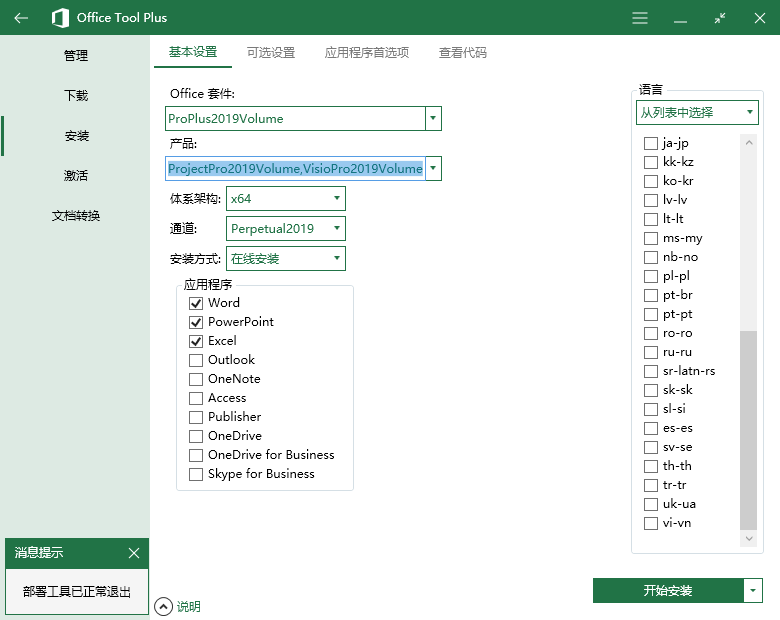Click the 开始安装 button
This screenshot has height=620, width=780.
pyautogui.click(x=667, y=591)
